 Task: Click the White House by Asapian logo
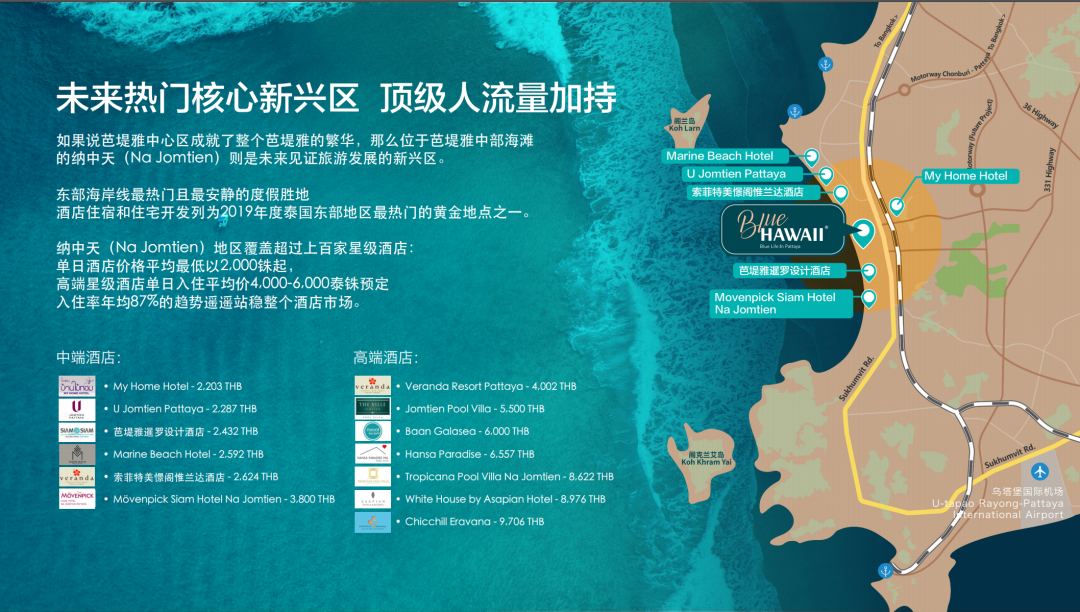373,499
